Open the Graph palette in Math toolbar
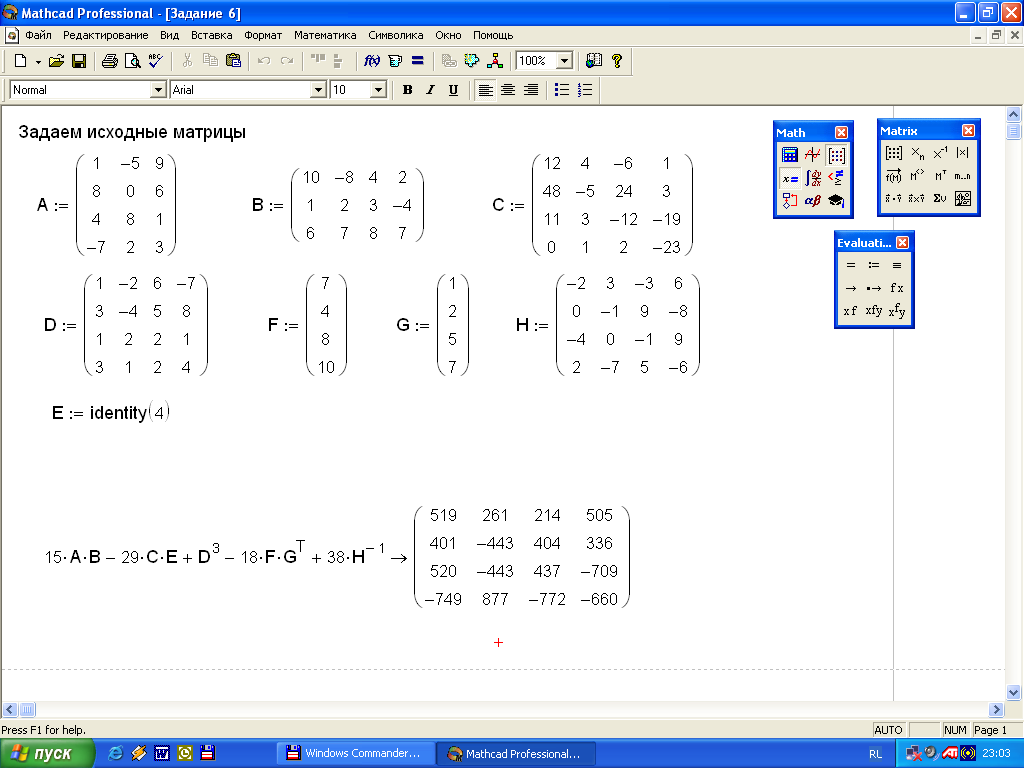 point(812,155)
